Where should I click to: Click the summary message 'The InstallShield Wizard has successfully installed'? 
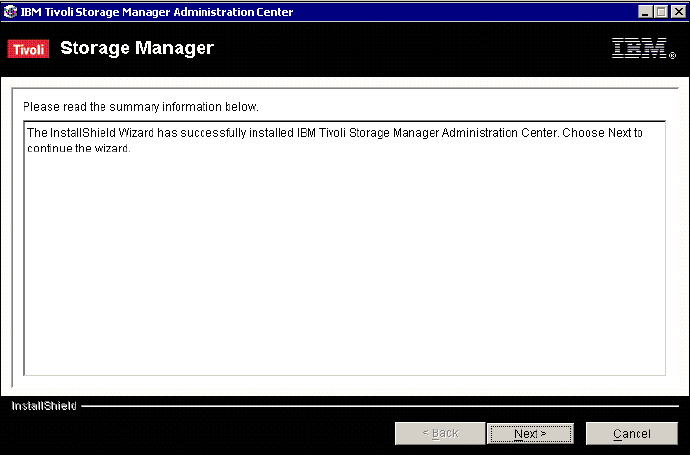334,140
